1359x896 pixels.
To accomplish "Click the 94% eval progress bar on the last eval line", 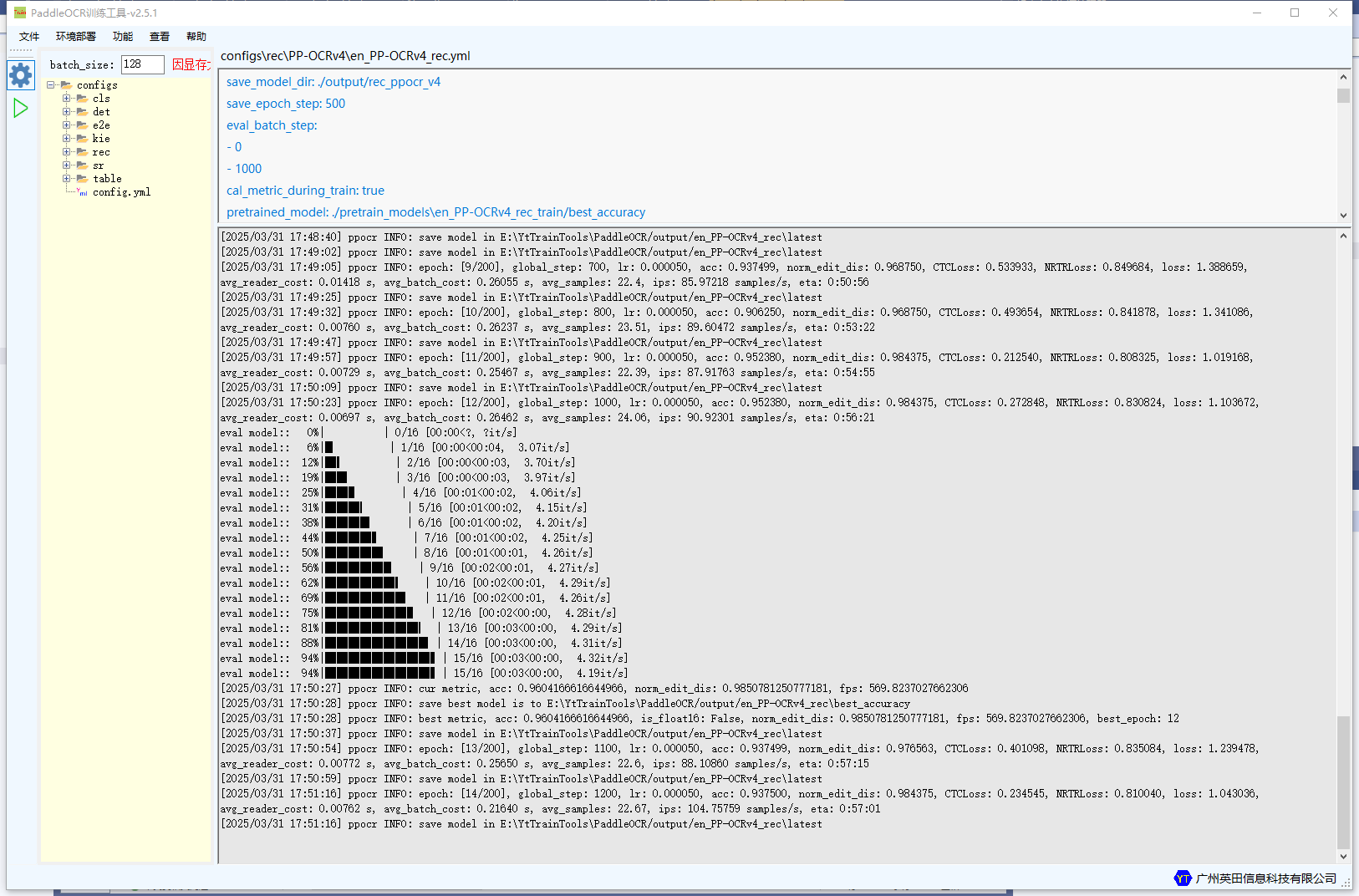I will point(379,674).
